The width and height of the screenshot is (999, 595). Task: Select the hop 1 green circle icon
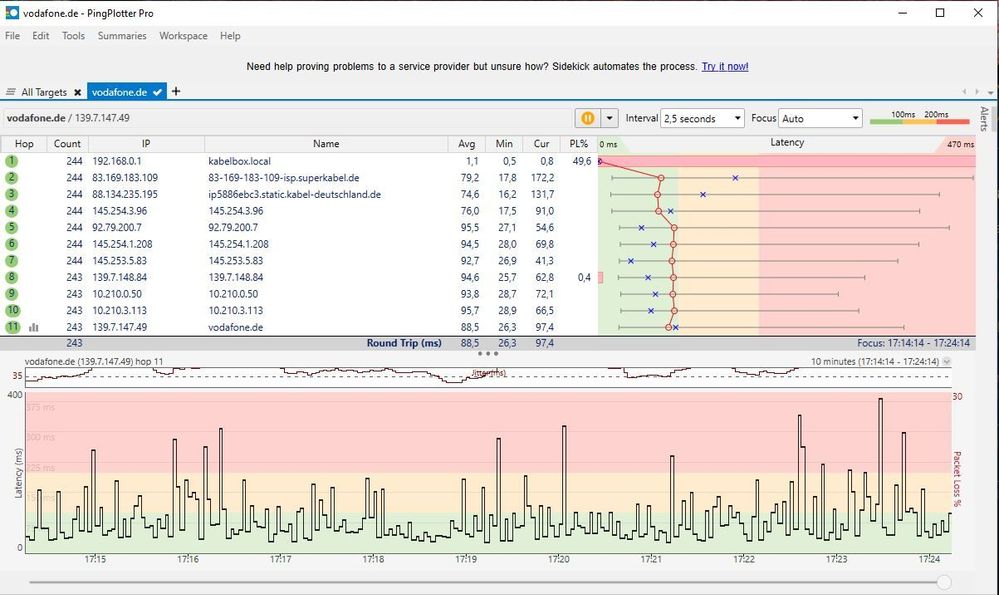[x=12, y=161]
